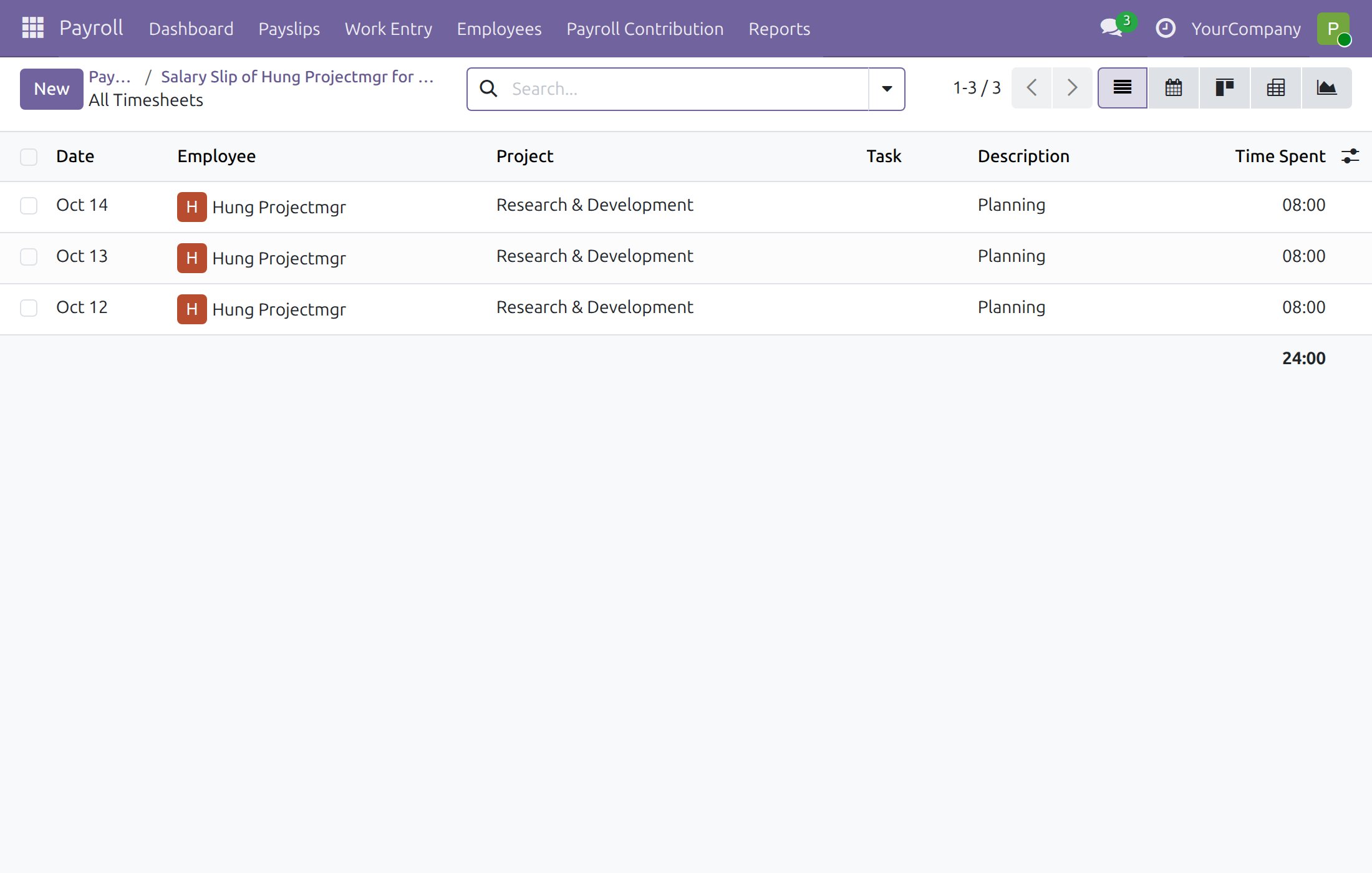The width and height of the screenshot is (1372, 873).
Task: Open the activities clock icon
Action: 1165,28
